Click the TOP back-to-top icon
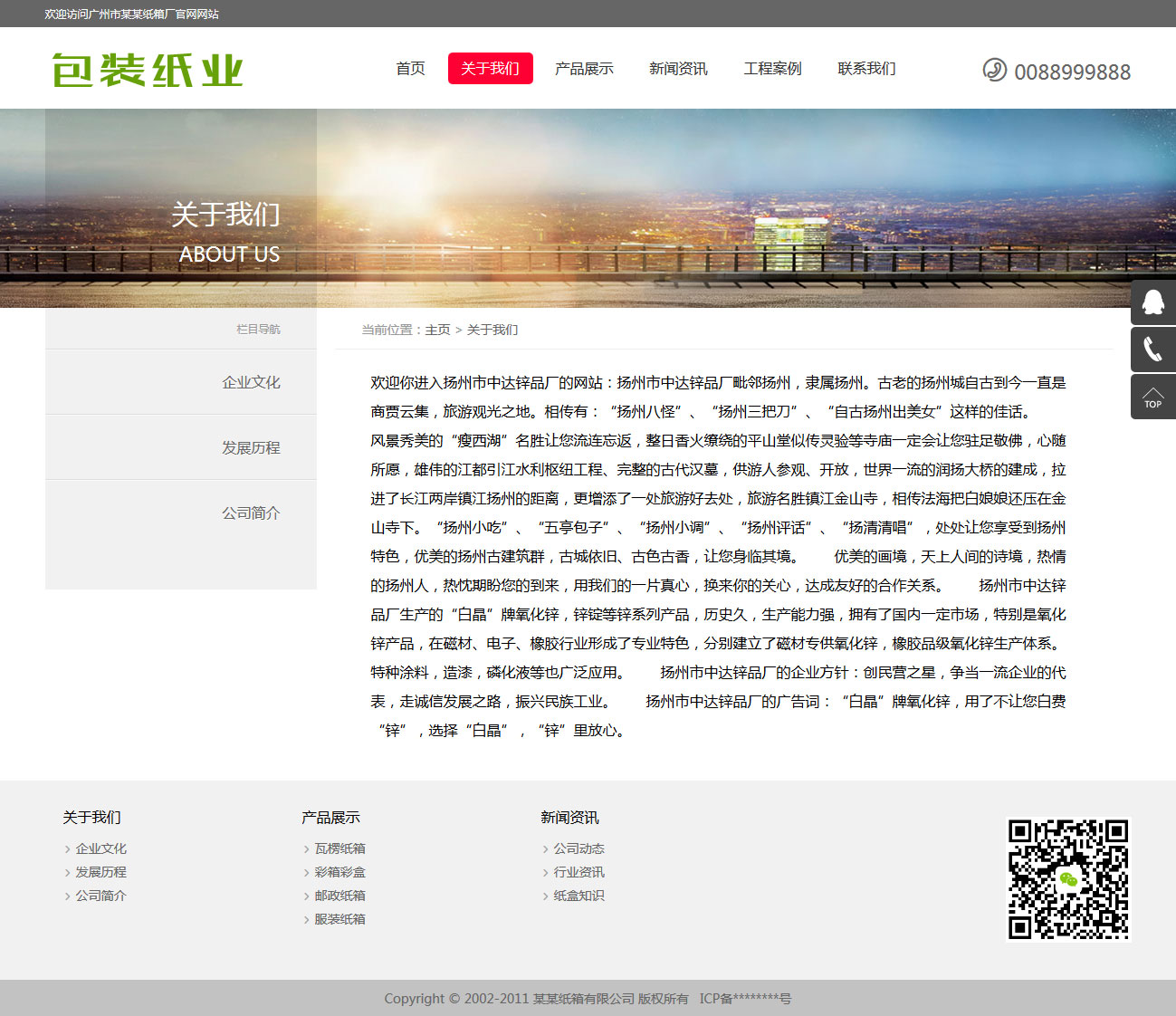The height and width of the screenshot is (1016, 1176). [1152, 397]
